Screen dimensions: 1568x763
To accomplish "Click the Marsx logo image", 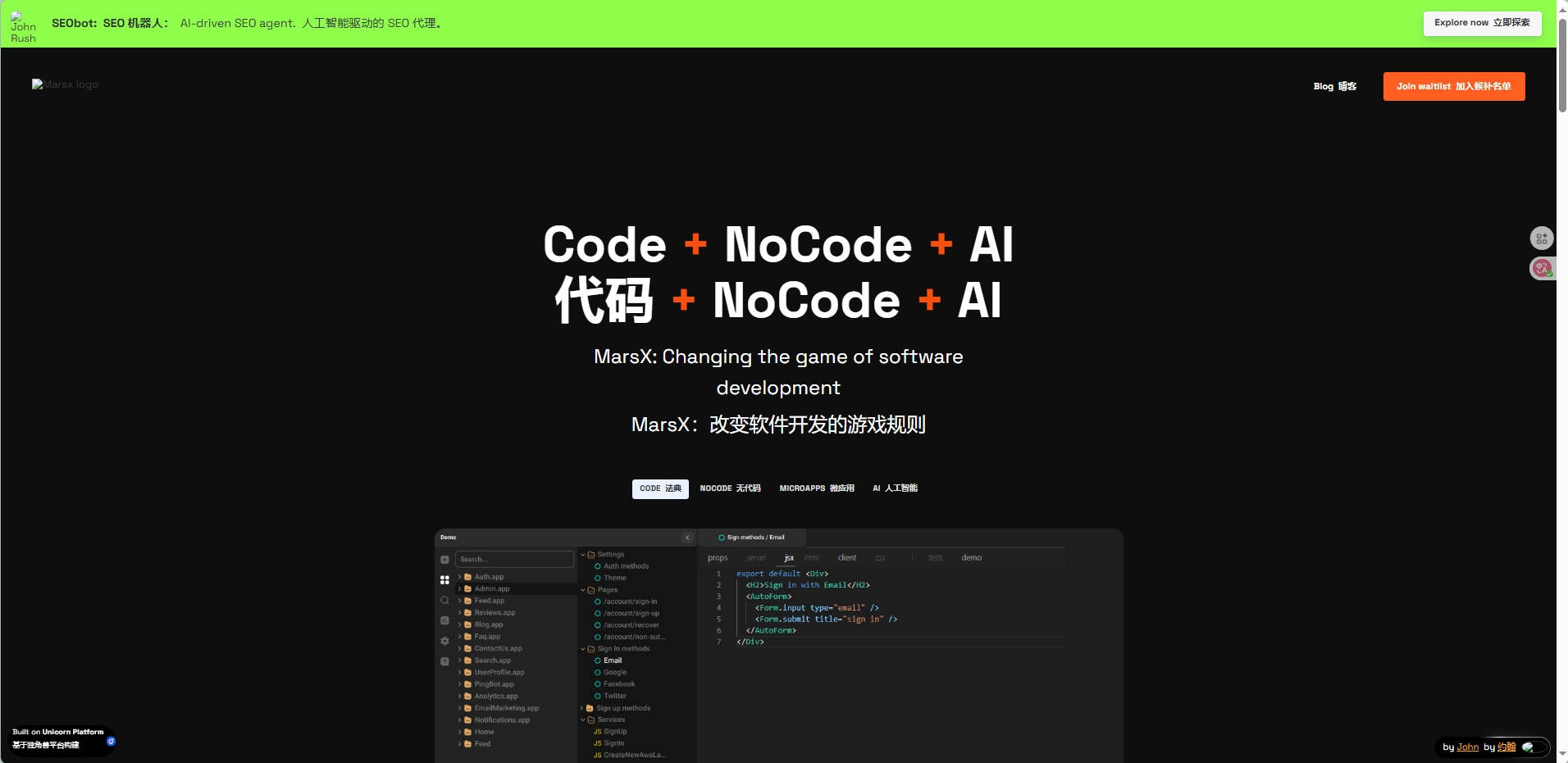I will 65,84.
